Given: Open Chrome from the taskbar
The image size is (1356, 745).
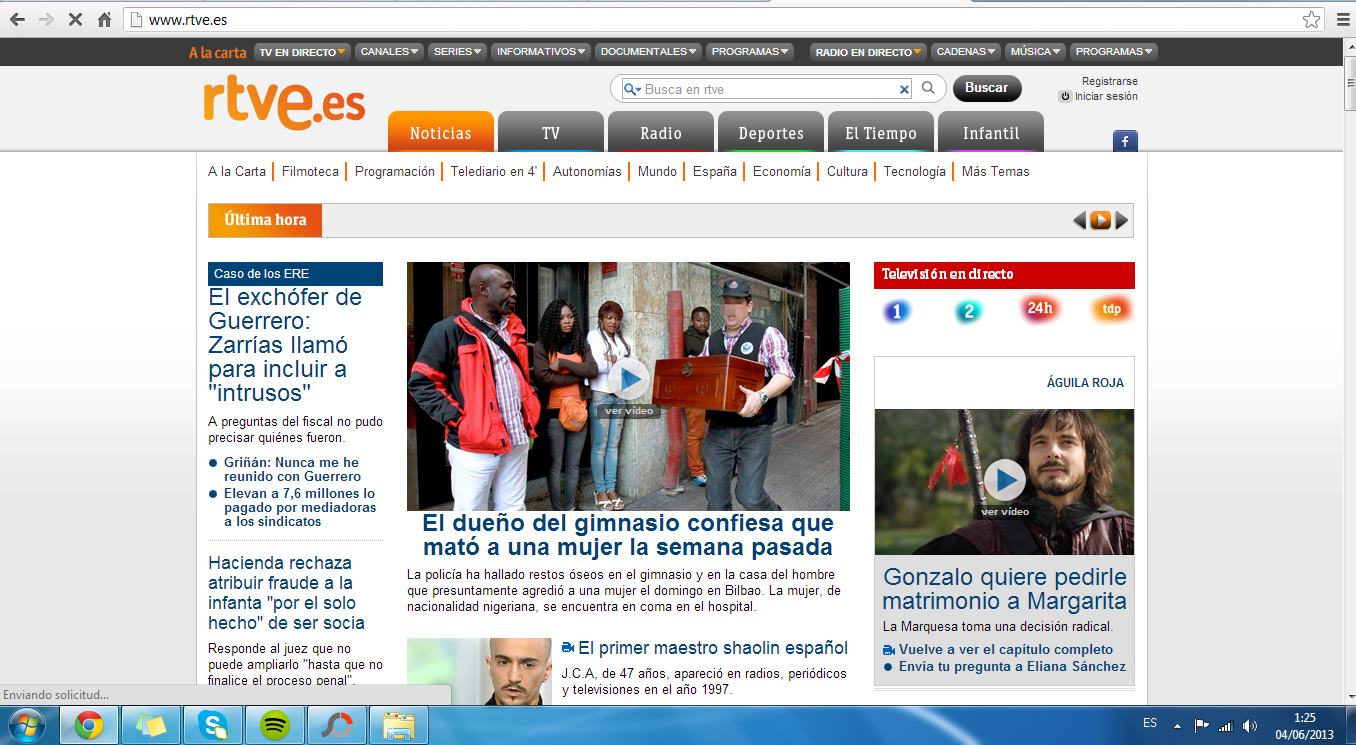Looking at the screenshot, I should pyautogui.click(x=89, y=725).
